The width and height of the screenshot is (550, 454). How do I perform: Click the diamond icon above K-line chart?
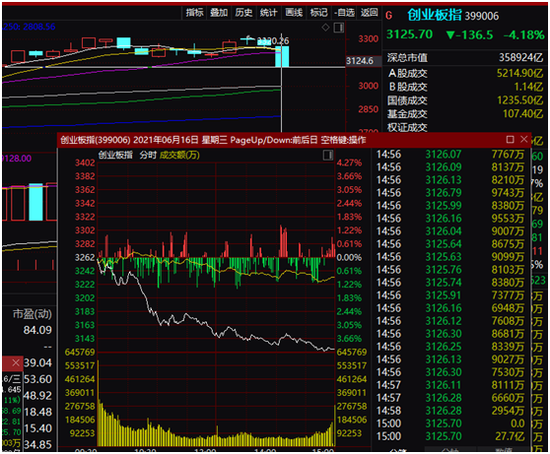[326, 27]
